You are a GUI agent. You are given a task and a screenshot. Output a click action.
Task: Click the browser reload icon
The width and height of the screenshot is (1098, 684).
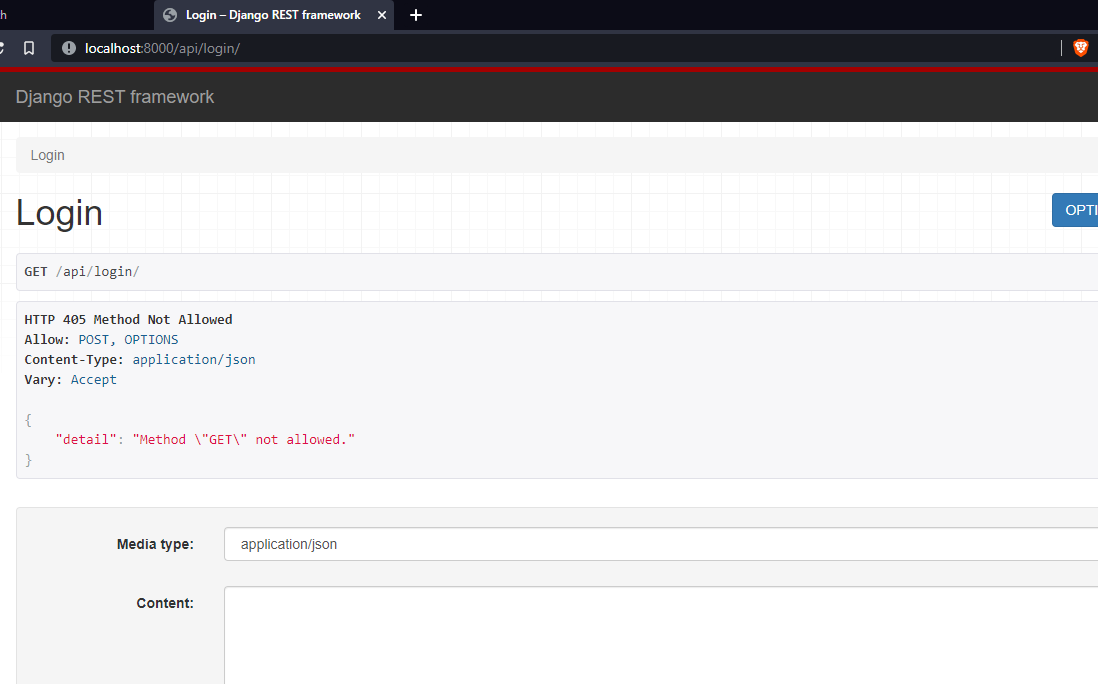pos(2,48)
